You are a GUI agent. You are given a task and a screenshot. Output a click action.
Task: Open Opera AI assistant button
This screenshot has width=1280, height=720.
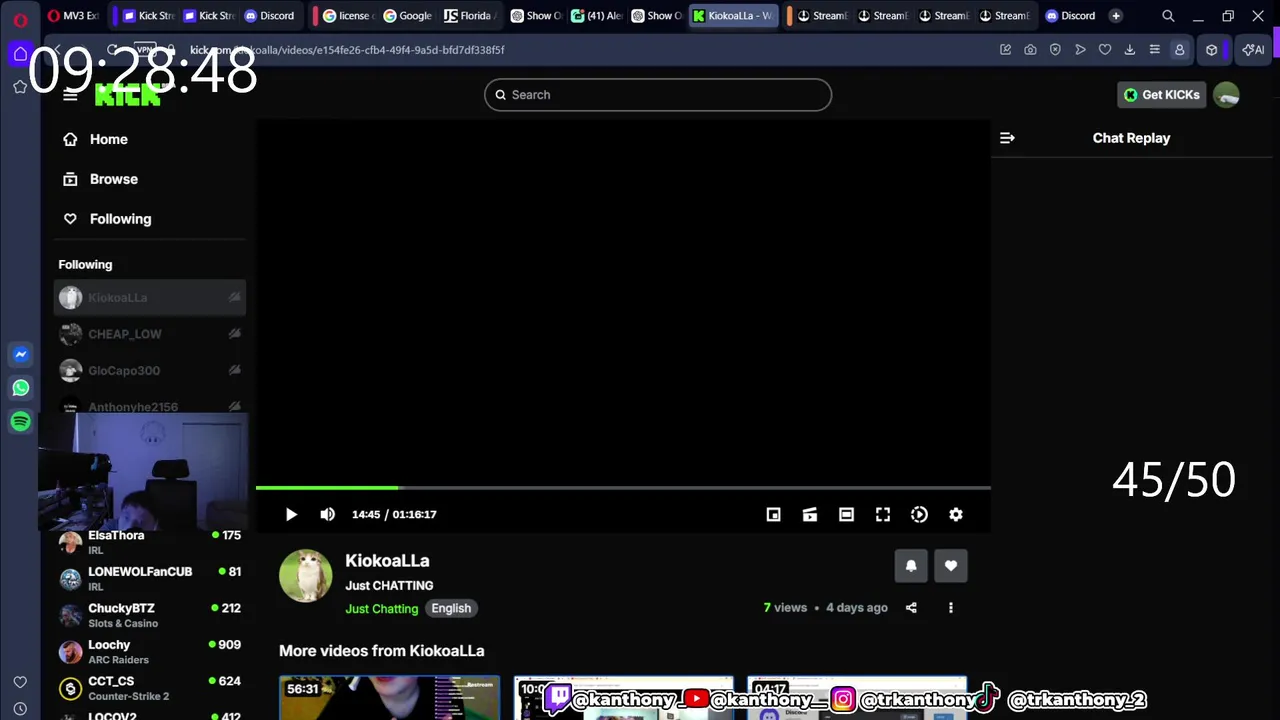click(1253, 50)
